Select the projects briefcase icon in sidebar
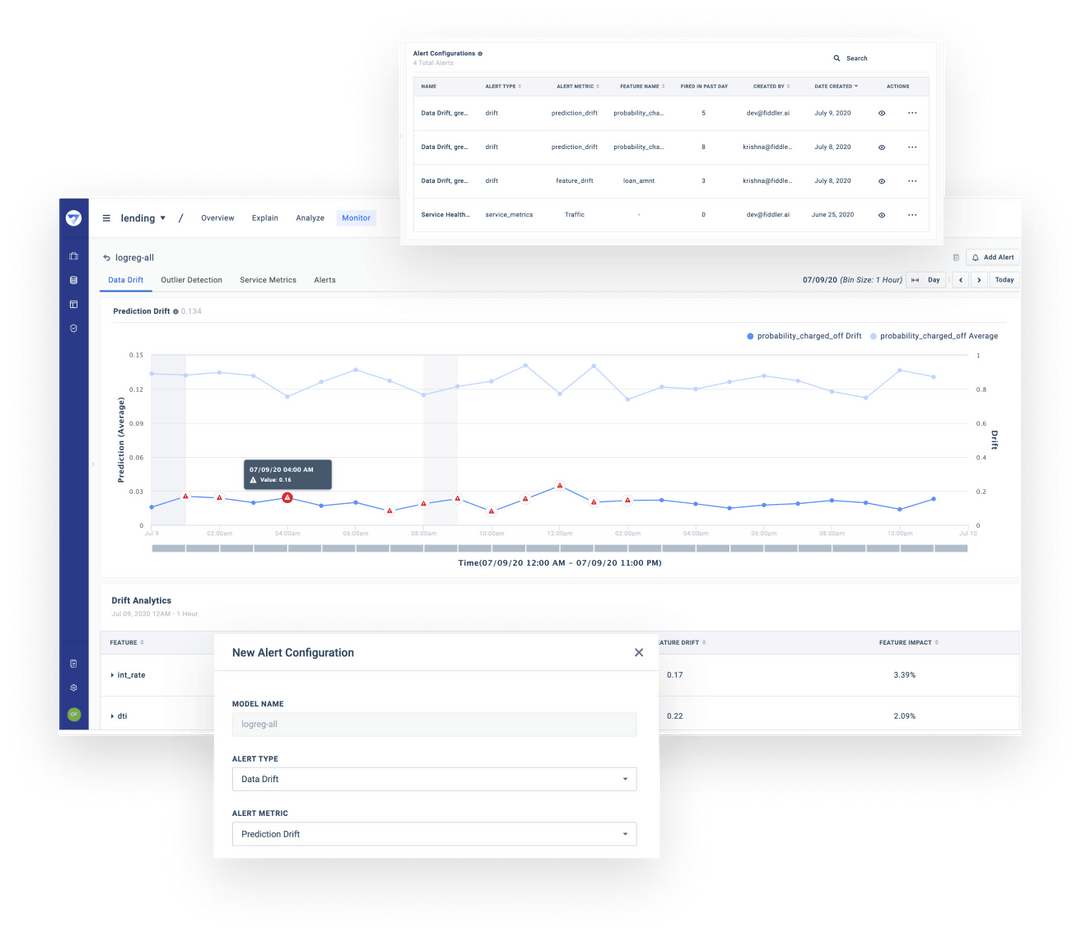1080x937 pixels. 73,256
